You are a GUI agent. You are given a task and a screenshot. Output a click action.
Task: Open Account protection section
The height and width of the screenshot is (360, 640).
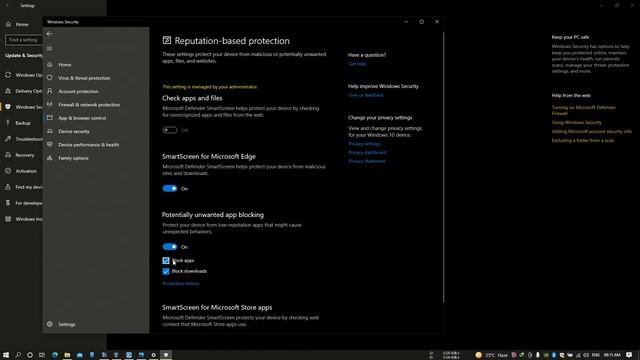(x=78, y=91)
